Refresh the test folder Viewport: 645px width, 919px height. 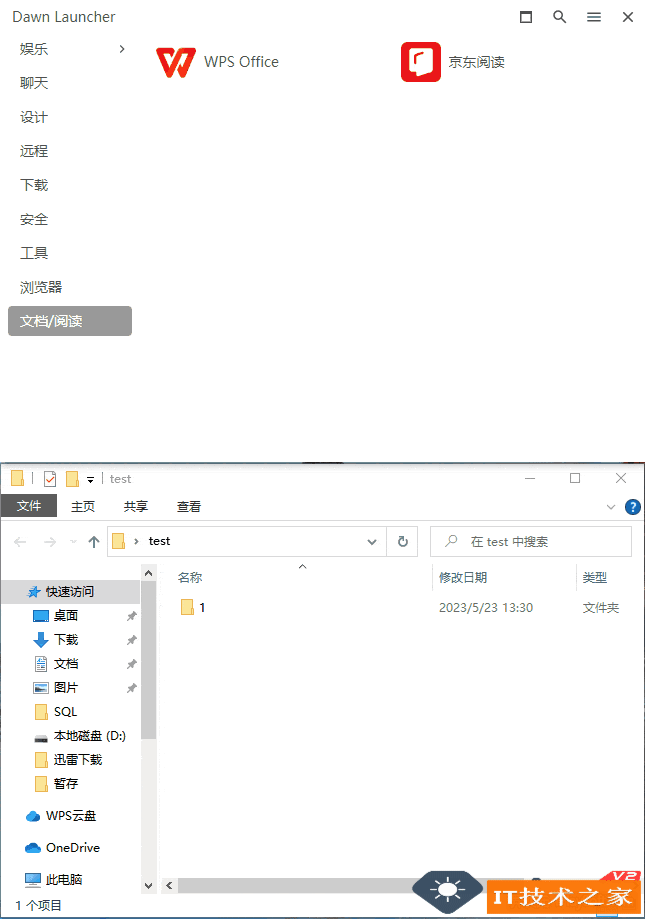click(402, 542)
